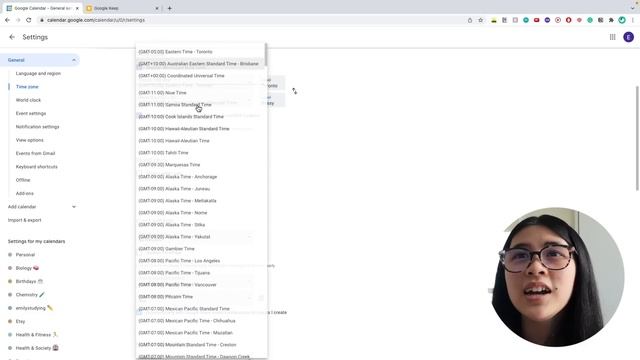Select Australian Eastern Standard Time - Brisbane
640x360 pixels.
[x=200, y=64]
